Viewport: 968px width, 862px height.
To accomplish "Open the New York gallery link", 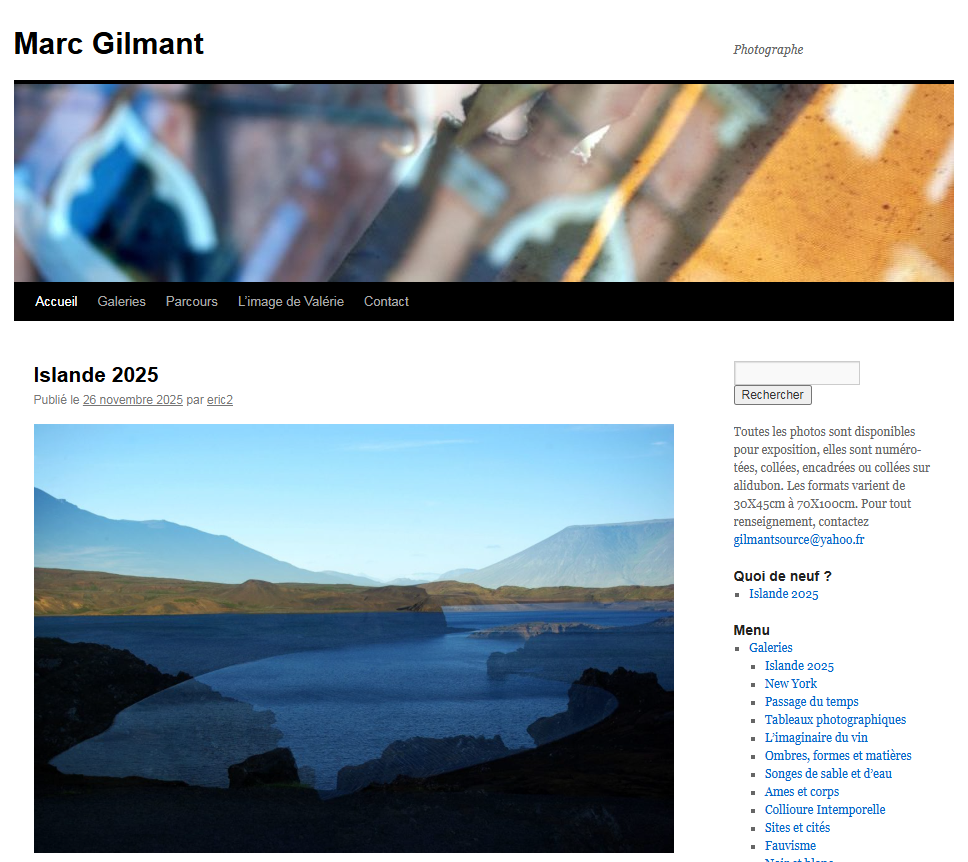I will coord(790,684).
